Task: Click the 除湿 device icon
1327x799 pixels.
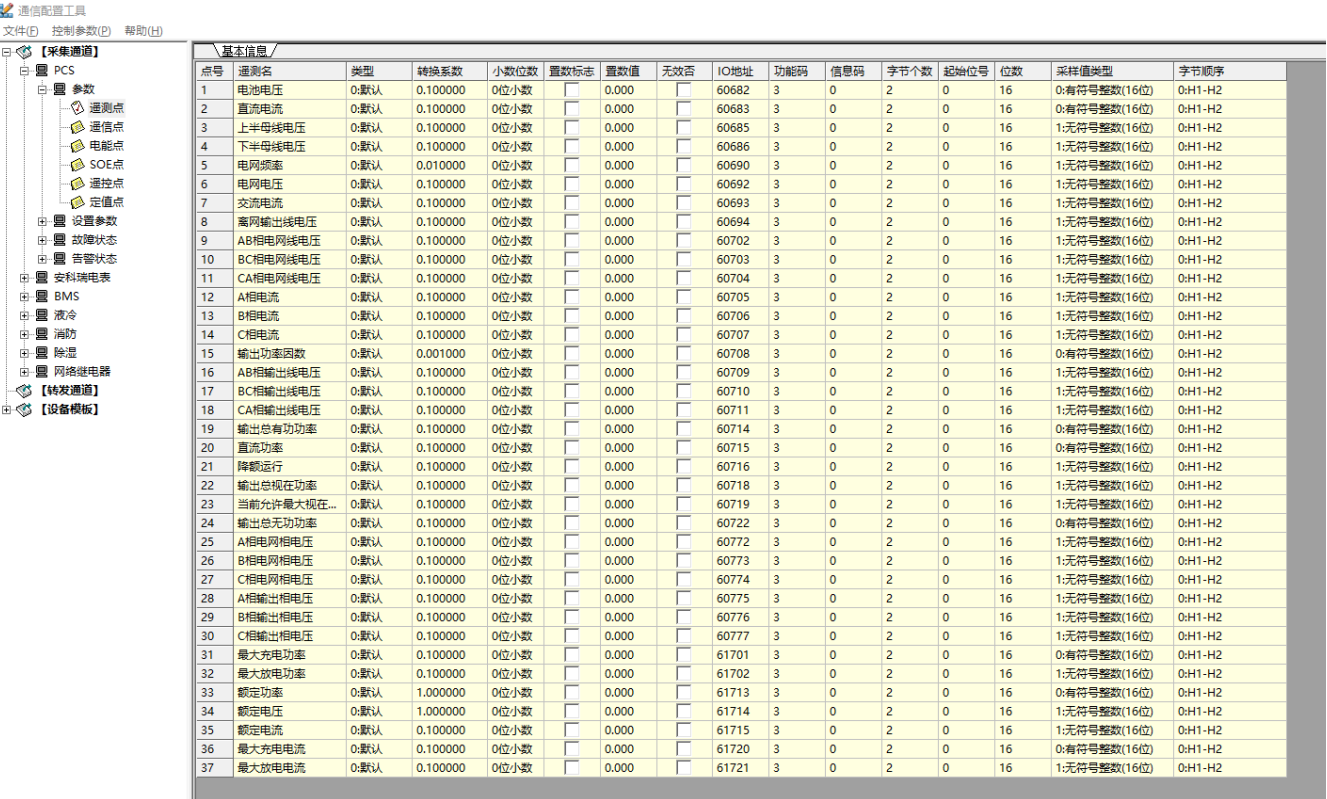Action: point(42,353)
